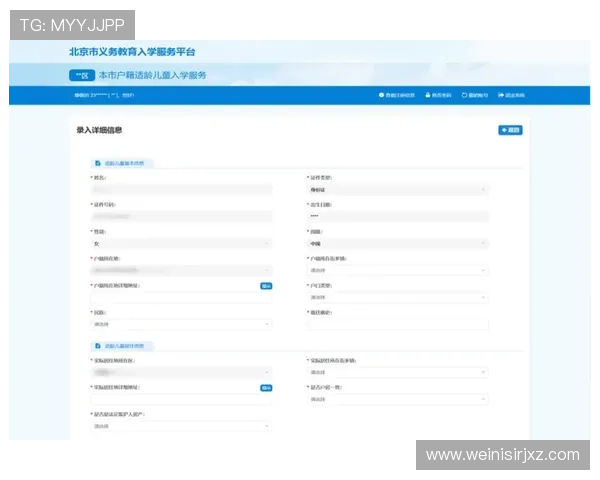
Task: Expand the 民族 dropdown
Action: point(181,324)
